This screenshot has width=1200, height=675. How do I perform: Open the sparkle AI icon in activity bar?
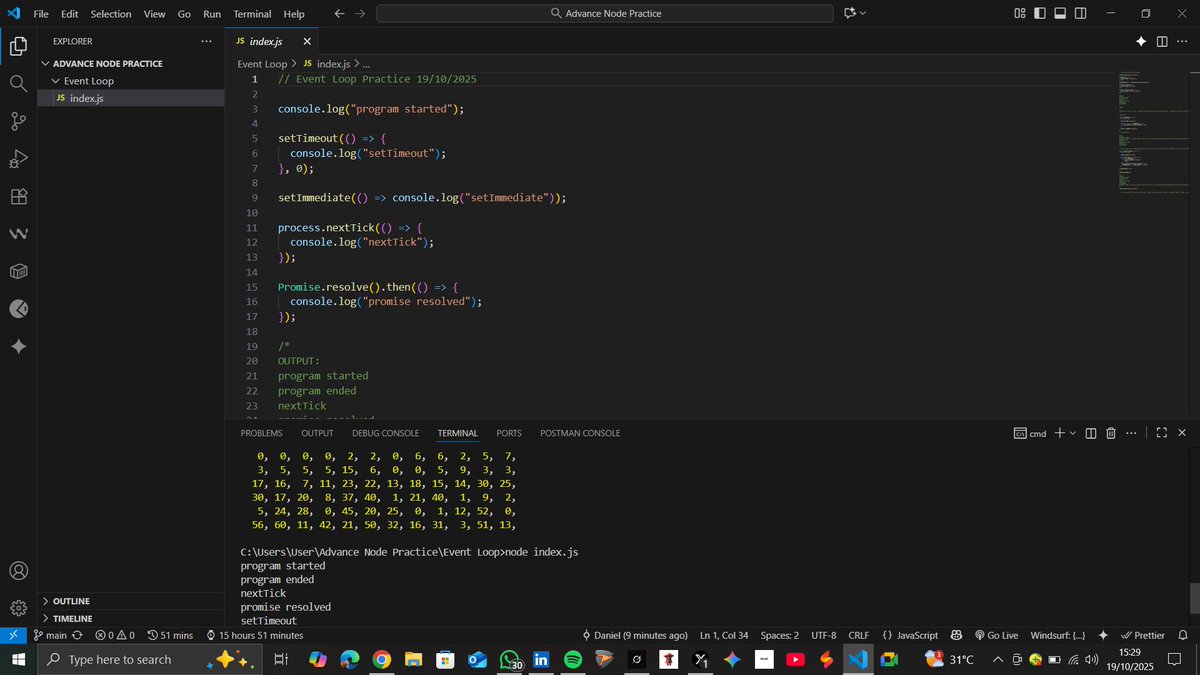click(18, 346)
